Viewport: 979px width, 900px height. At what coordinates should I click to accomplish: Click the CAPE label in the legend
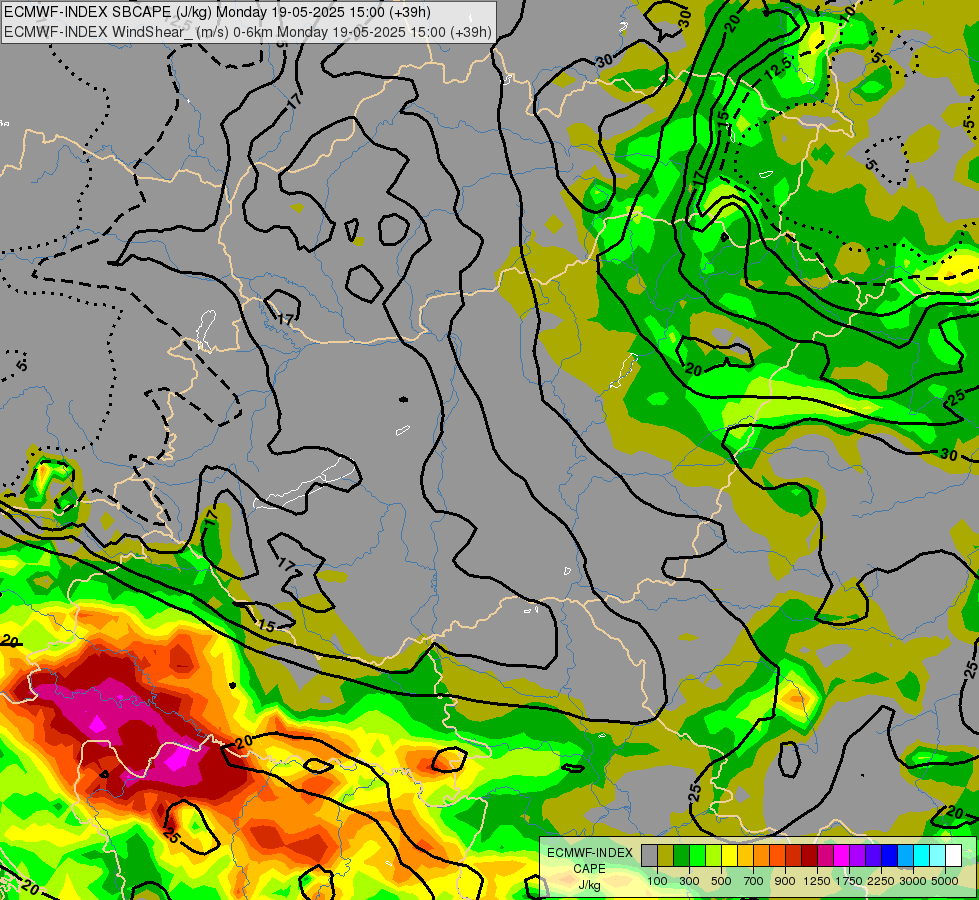point(589,869)
